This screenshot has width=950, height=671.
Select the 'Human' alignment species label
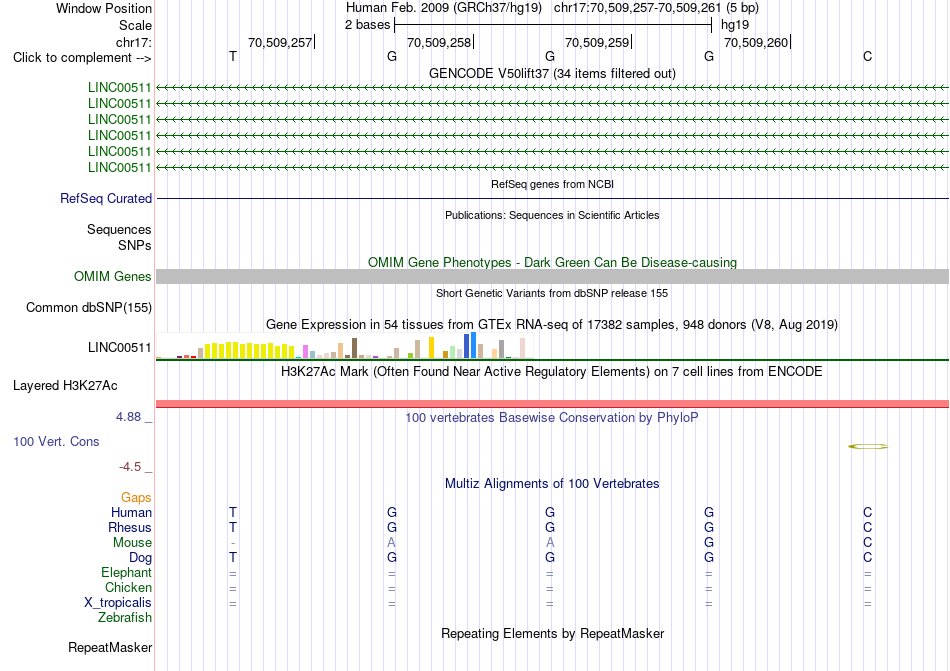pyautogui.click(x=131, y=512)
